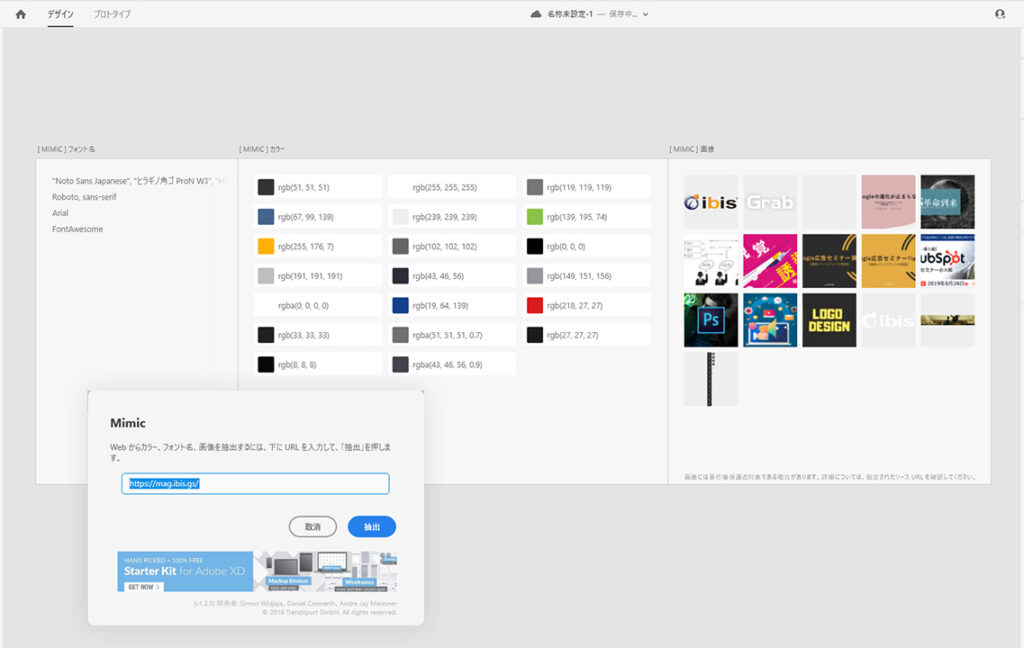Screen dimensions: 1024x648
Task: Select the rgb(19, 64, 139) color swatch
Action: click(x=400, y=306)
